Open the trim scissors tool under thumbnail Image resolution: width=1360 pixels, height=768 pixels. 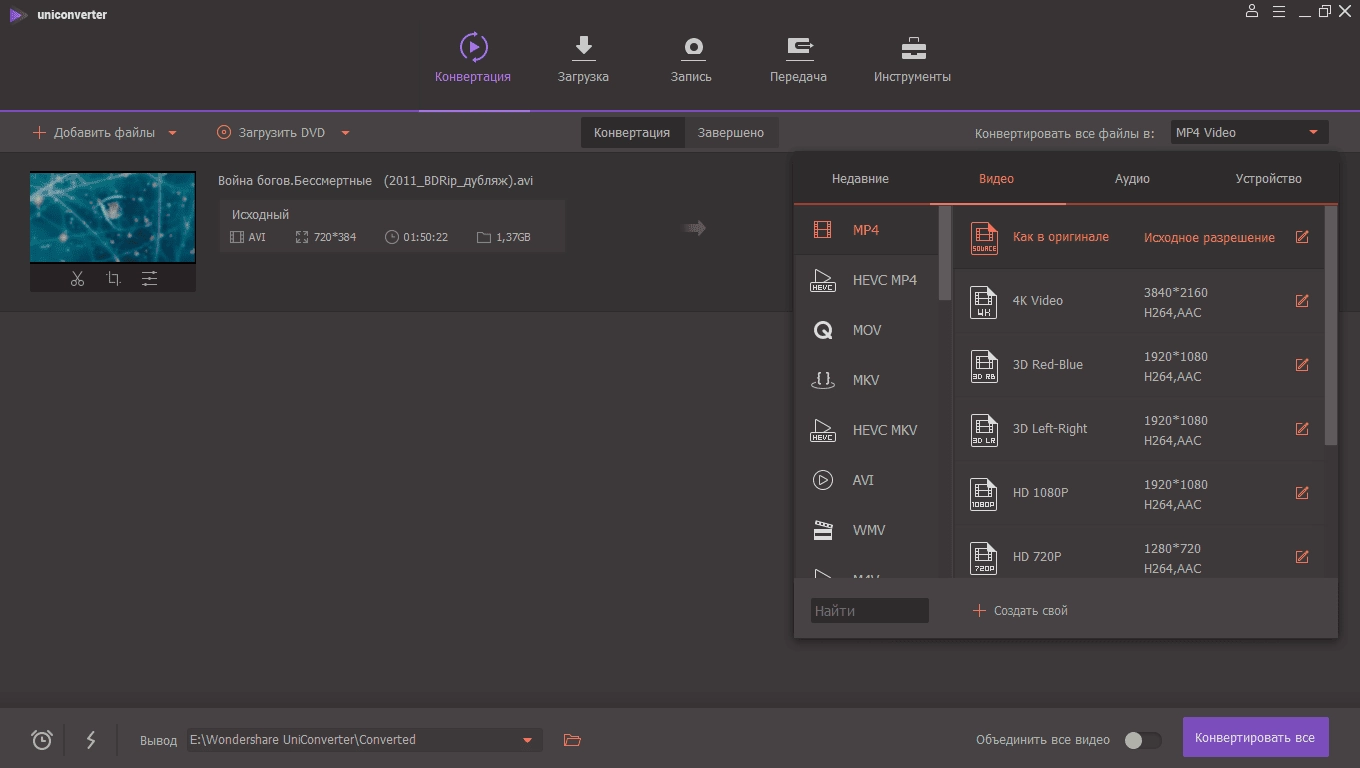pyautogui.click(x=77, y=279)
